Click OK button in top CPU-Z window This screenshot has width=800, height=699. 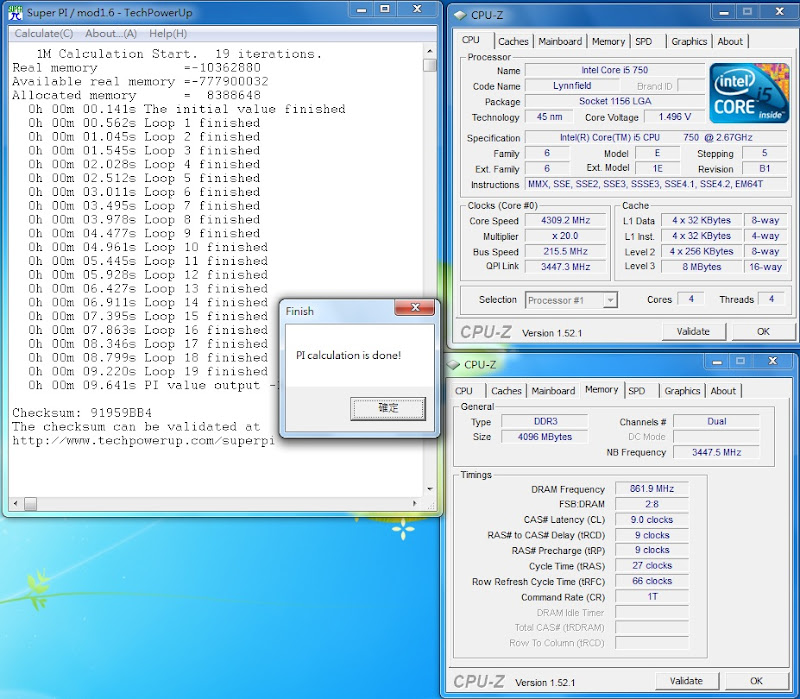click(x=763, y=332)
